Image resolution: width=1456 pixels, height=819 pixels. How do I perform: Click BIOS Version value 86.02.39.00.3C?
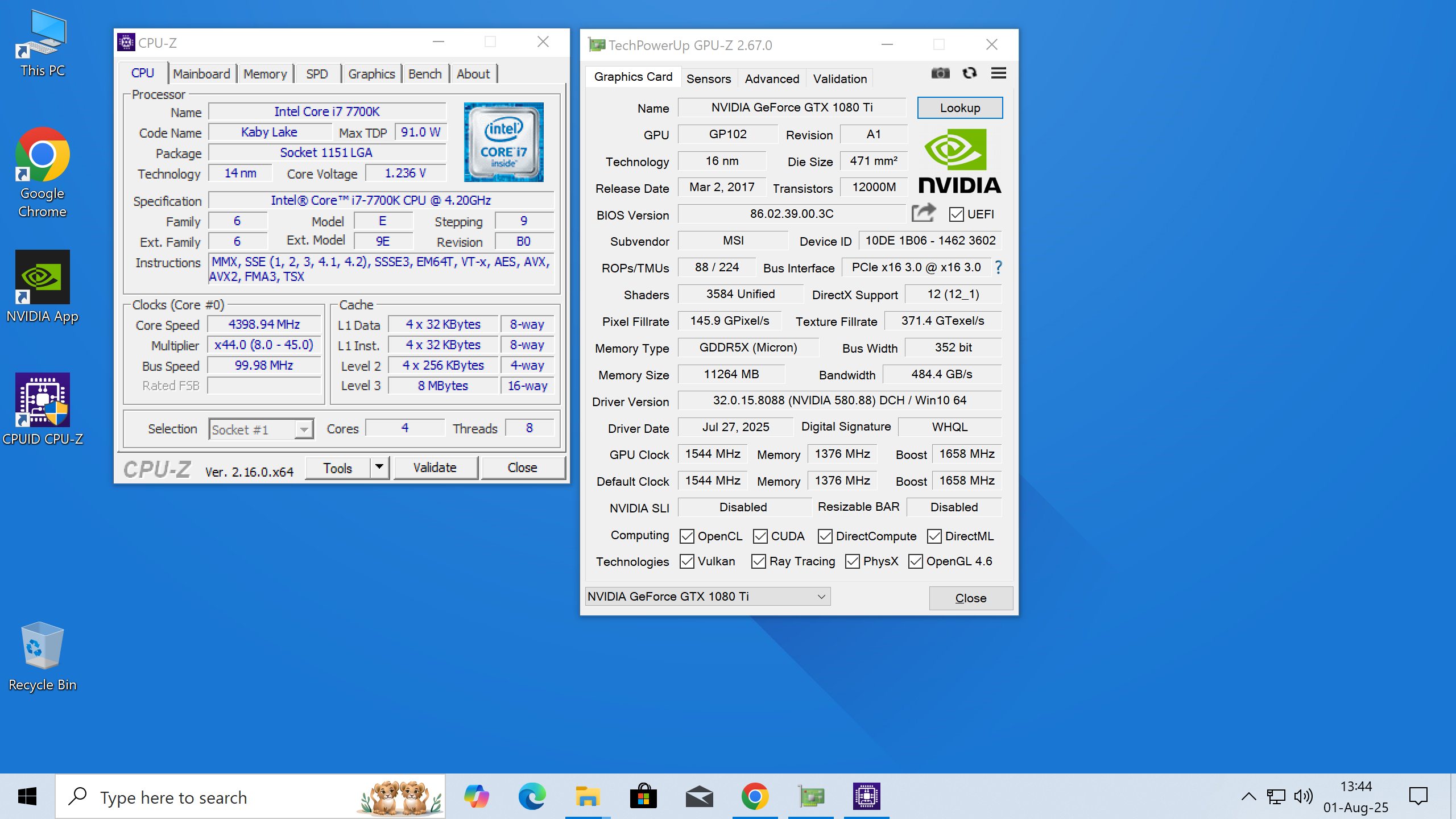click(792, 214)
